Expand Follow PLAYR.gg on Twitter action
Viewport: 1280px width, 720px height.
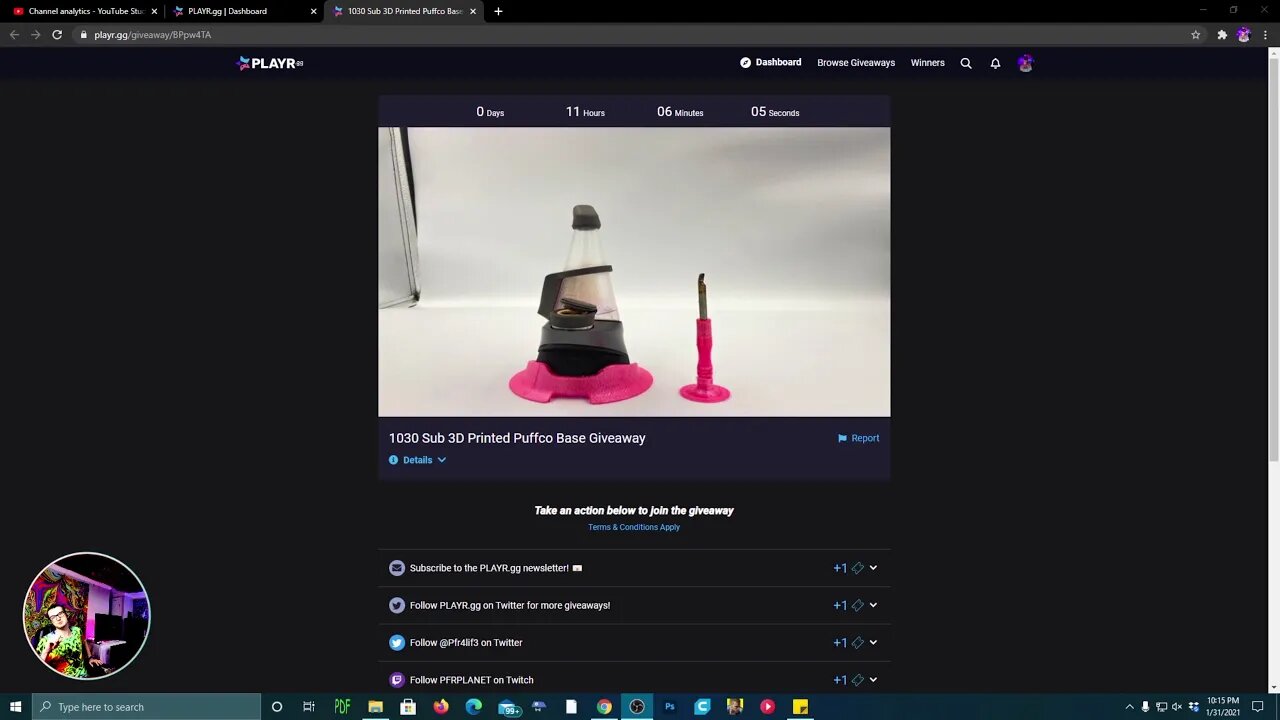873,605
